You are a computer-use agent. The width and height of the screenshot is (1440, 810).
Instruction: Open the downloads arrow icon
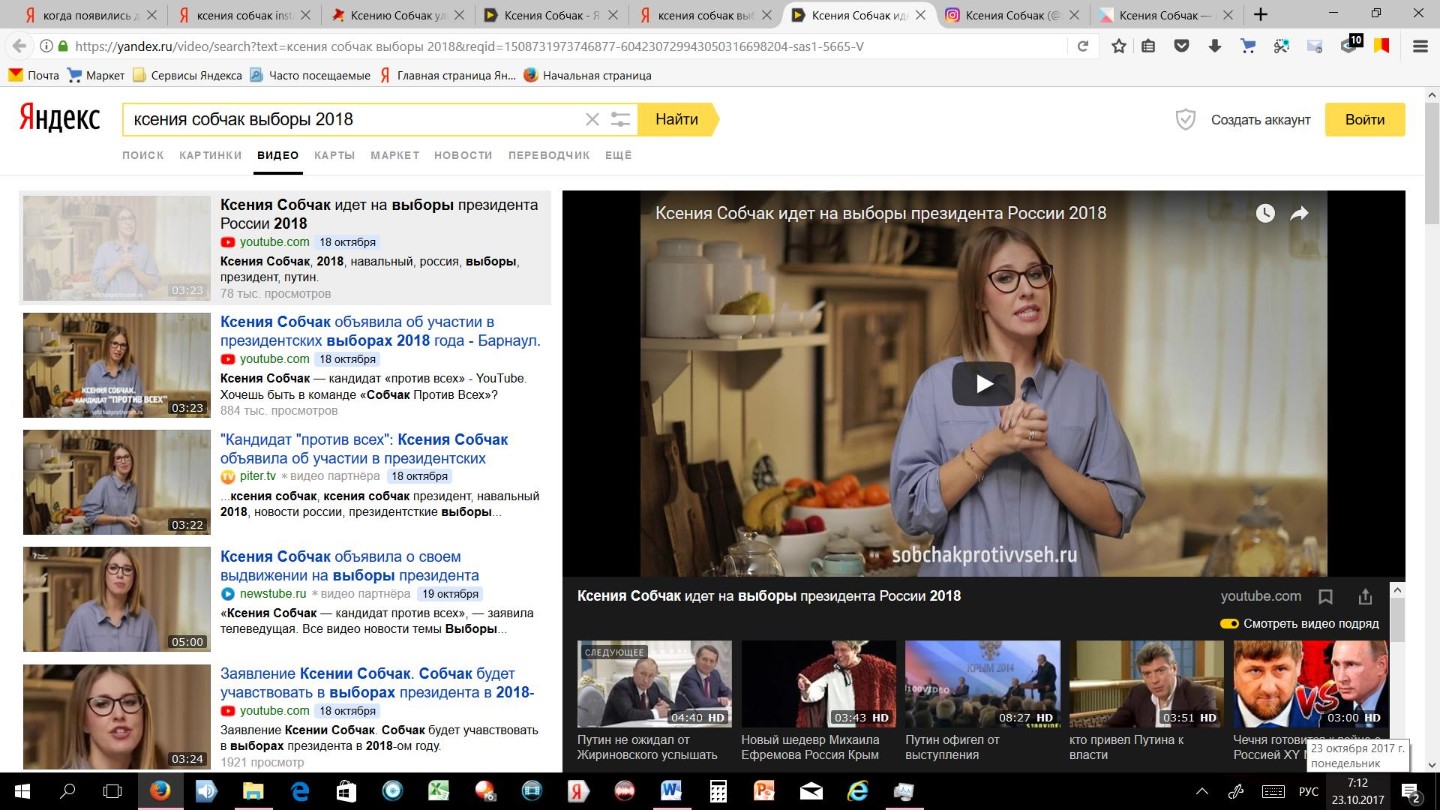pos(1215,46)
